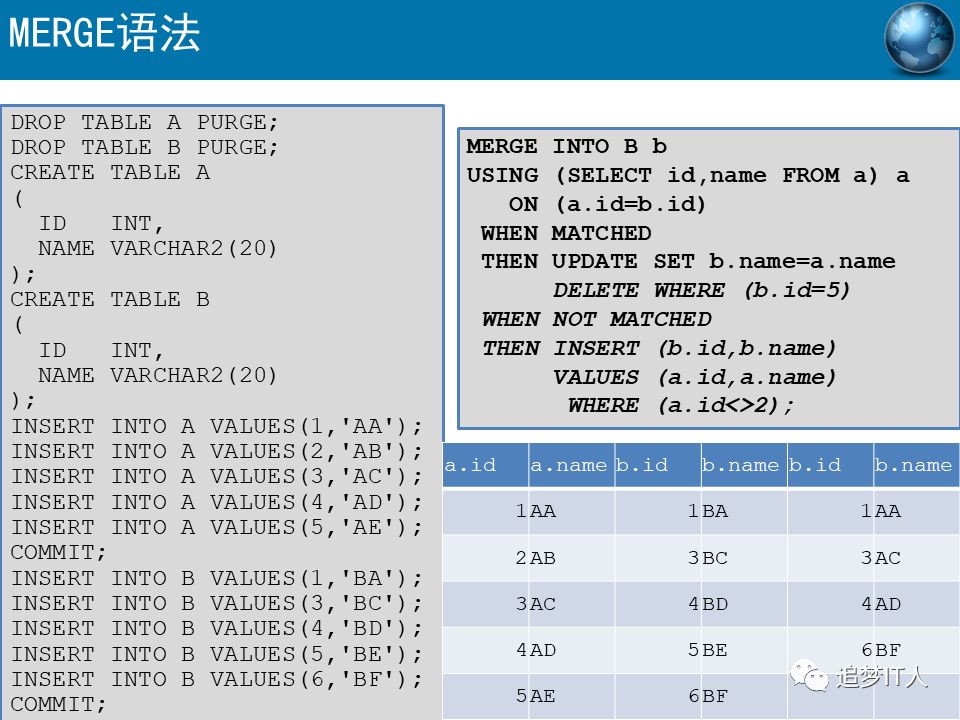Select the line 'DROP TABLE B PURGE;'
The image size is (960, 720).
pyautogui.click(x=144, y=148)
